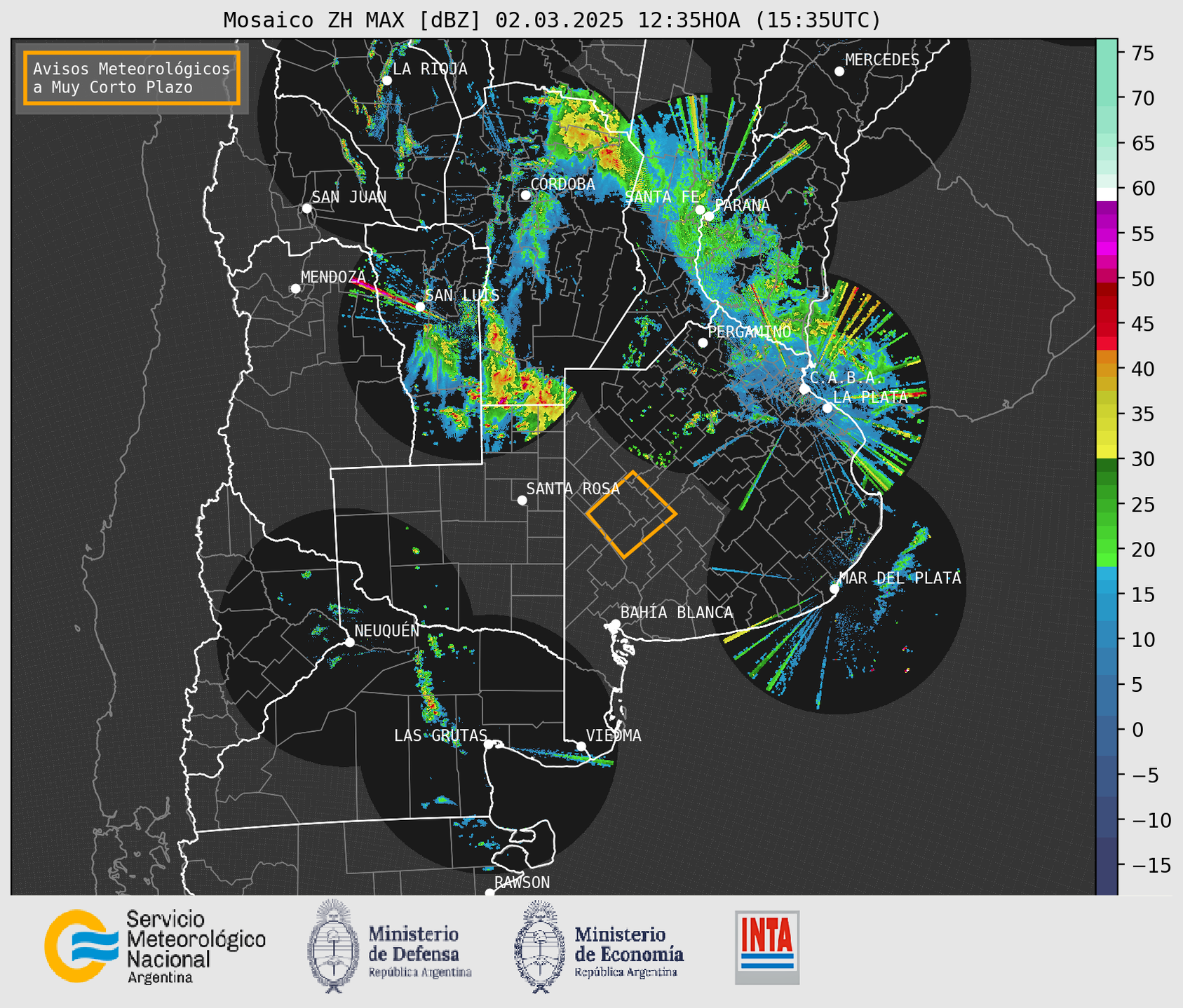Select the VIEDMA city marker
This screenshot has height=1008, width=1183.
pyautogui.click(x=581, y=746)
